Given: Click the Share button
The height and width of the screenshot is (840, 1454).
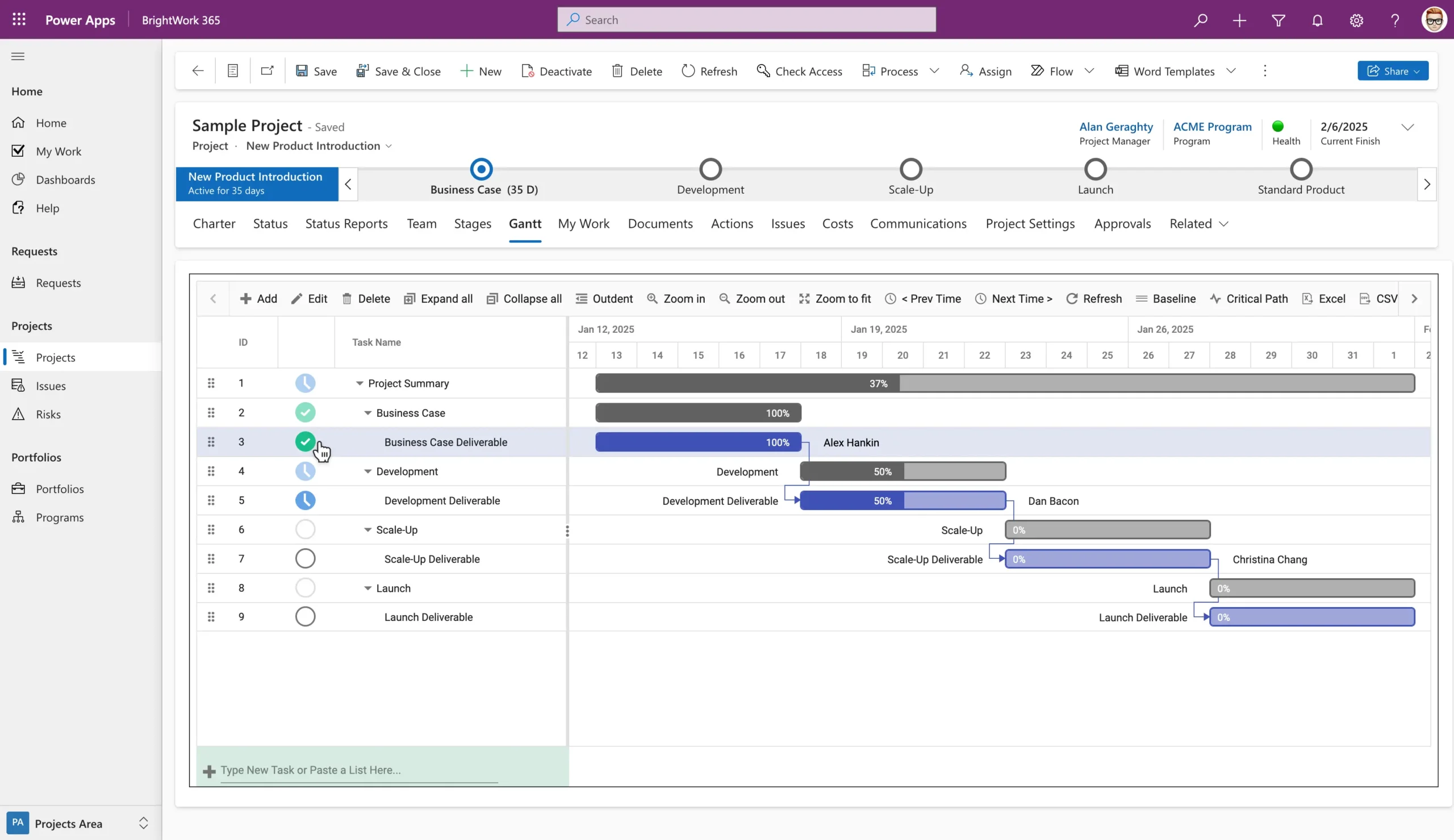Looking at the screenshot, I should [x=1392, y=71].
